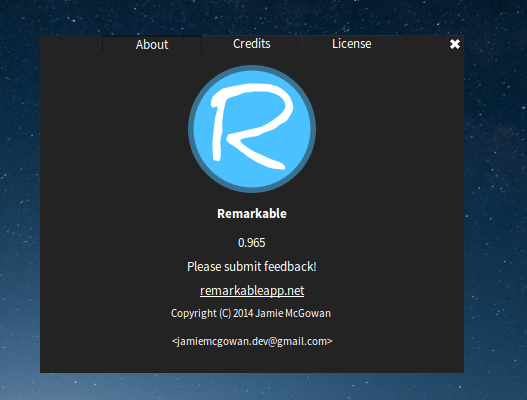
Task: Click the Remarkable R logo icon
Action: click(252, 129)
